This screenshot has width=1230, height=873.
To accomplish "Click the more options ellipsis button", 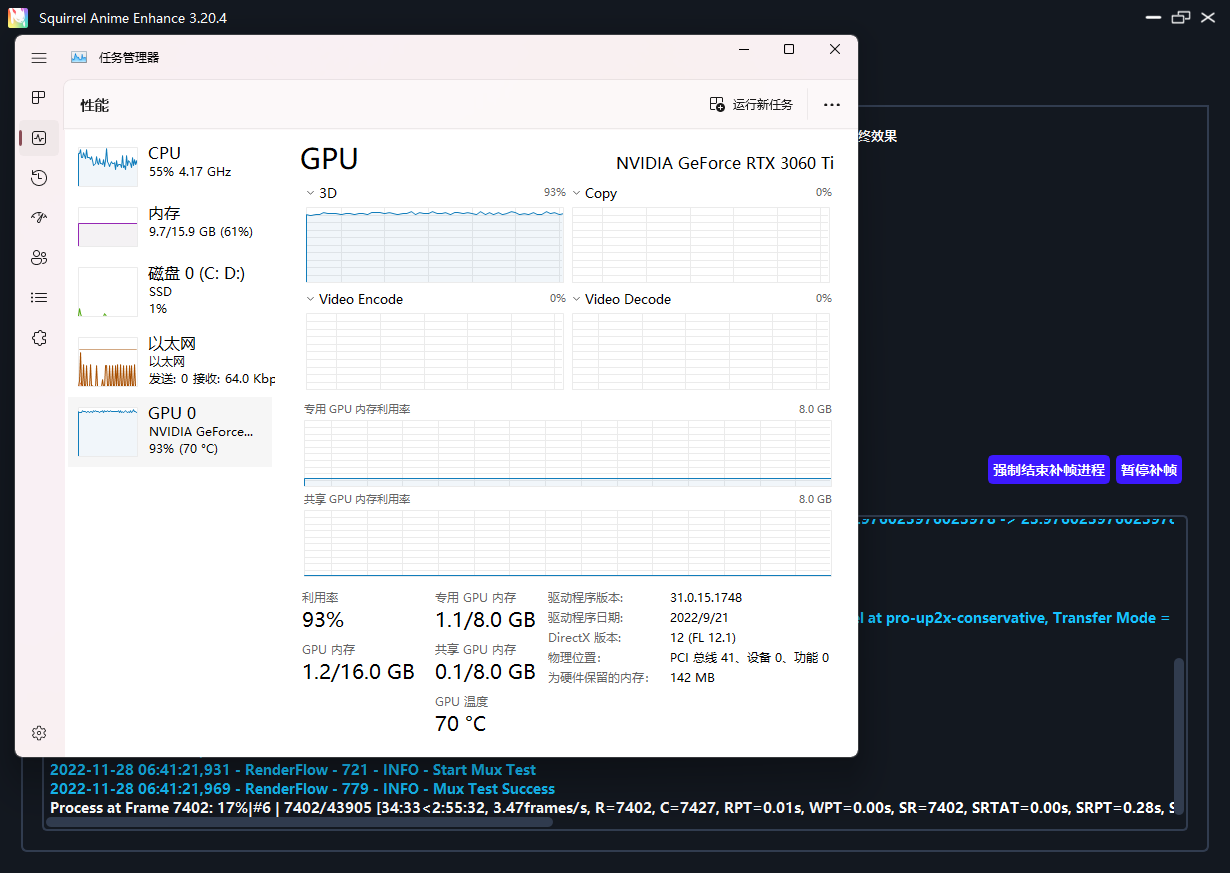I will [x=831, y=105].
